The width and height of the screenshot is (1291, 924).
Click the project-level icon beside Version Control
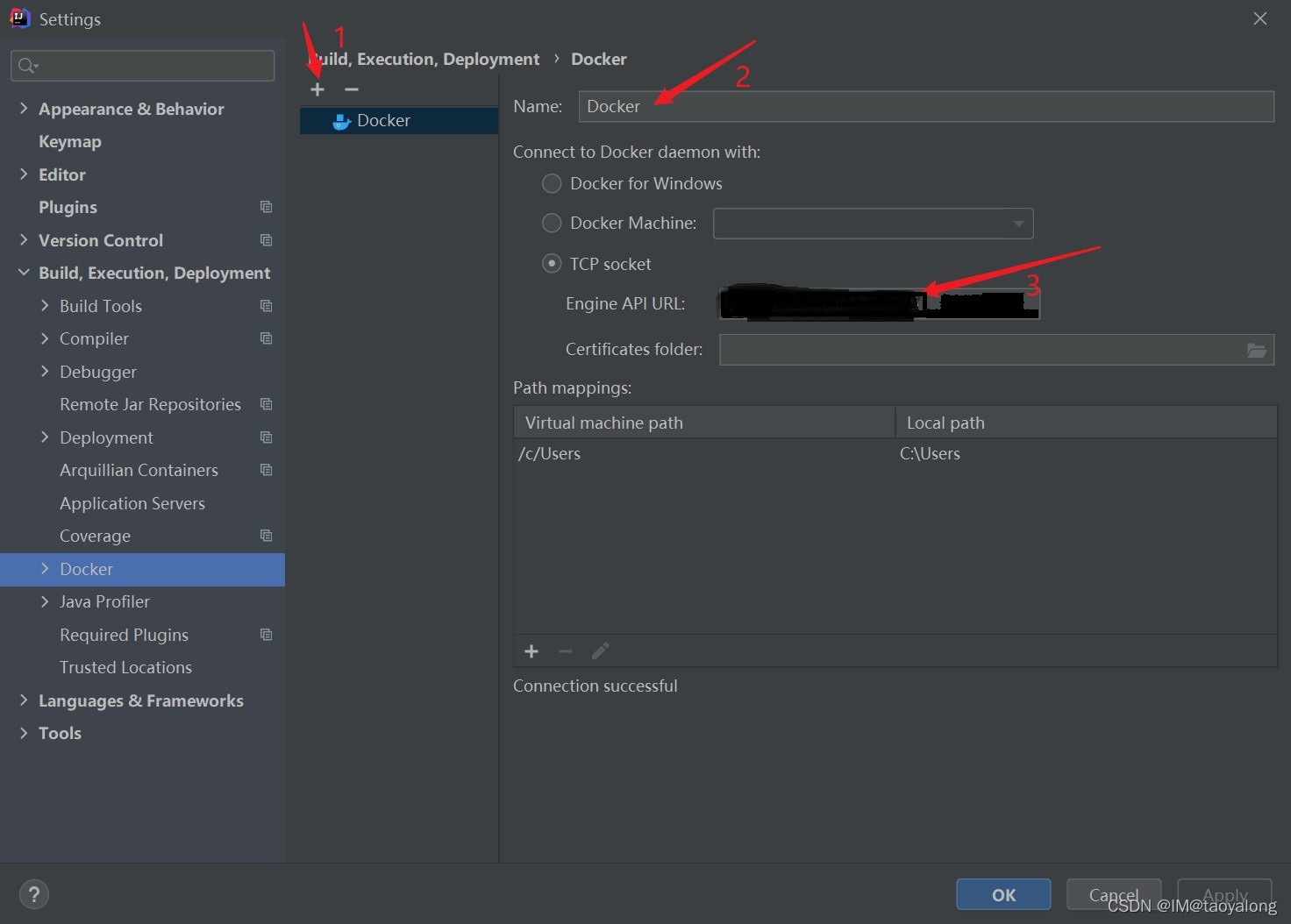pos(266,240)
